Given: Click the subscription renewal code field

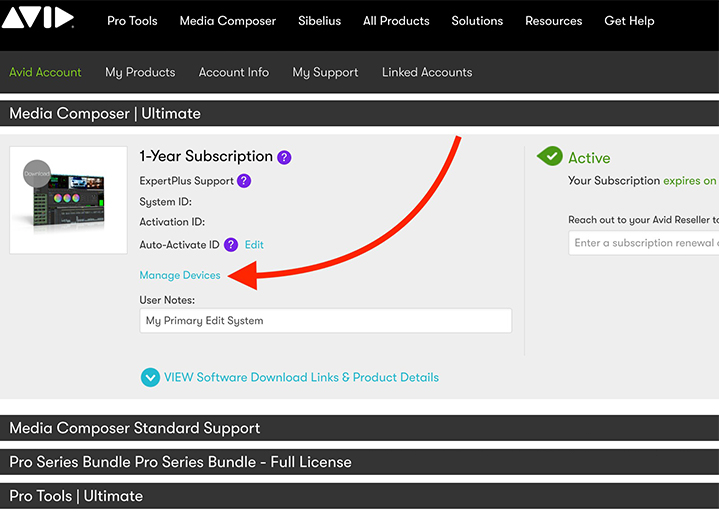Looking at the screenshot, I should [x=644, y=243].
